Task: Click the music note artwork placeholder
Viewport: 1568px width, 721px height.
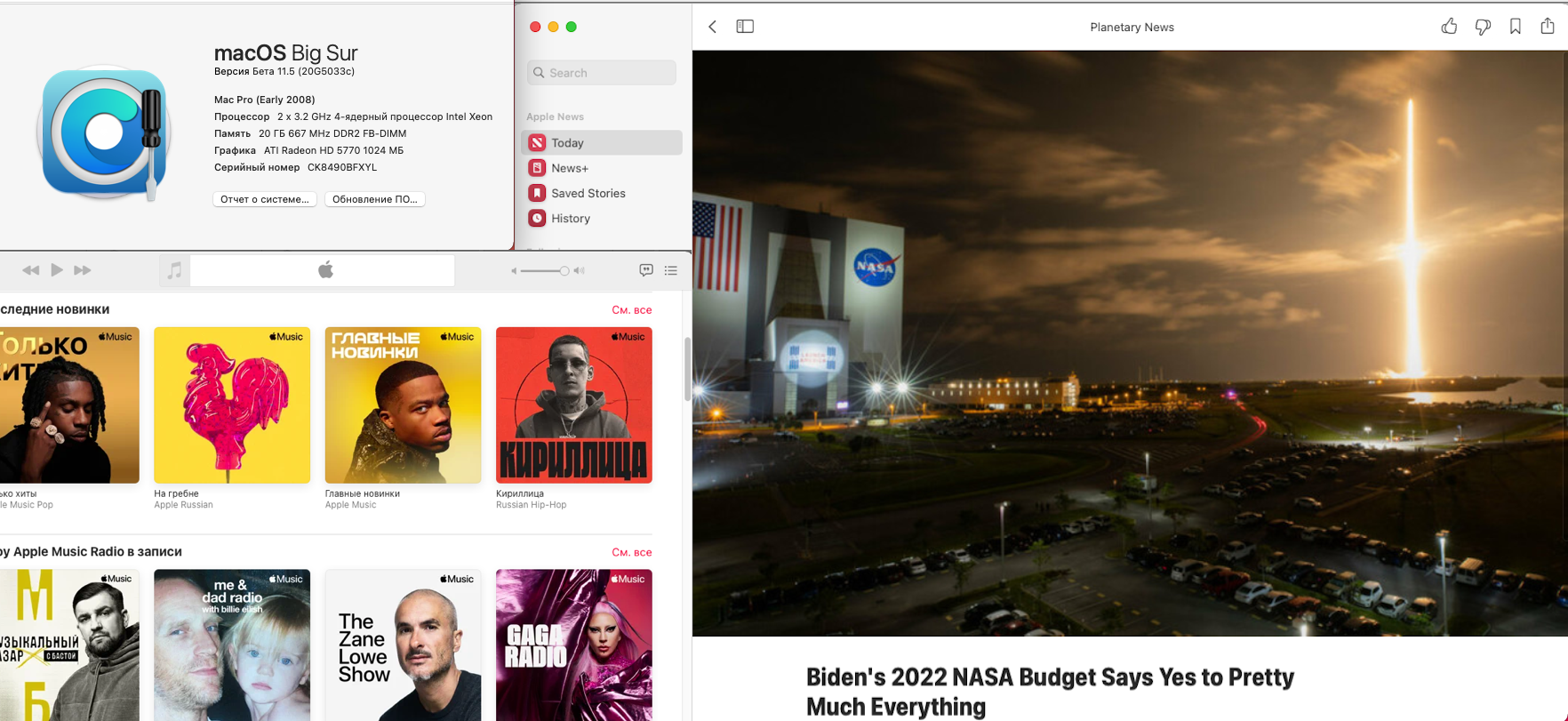Action: tap(174, 270)
